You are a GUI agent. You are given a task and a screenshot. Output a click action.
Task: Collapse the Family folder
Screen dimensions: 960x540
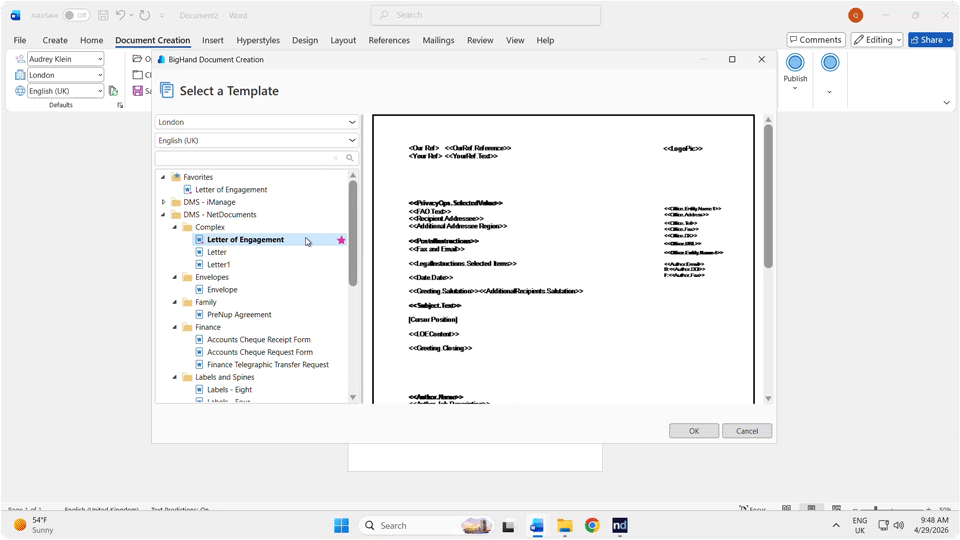[175, 302]
